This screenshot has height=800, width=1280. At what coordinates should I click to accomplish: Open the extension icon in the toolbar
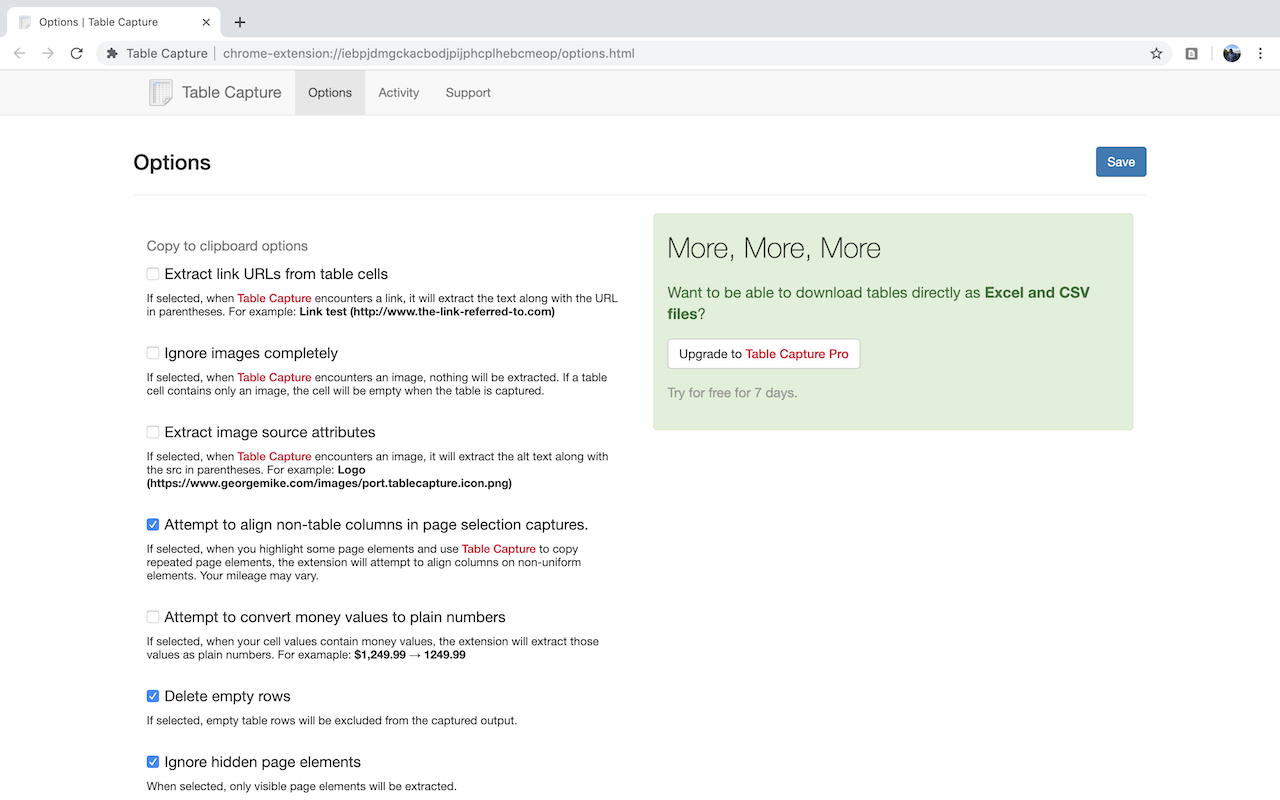pyautogui.click(x=1191, y=53)
